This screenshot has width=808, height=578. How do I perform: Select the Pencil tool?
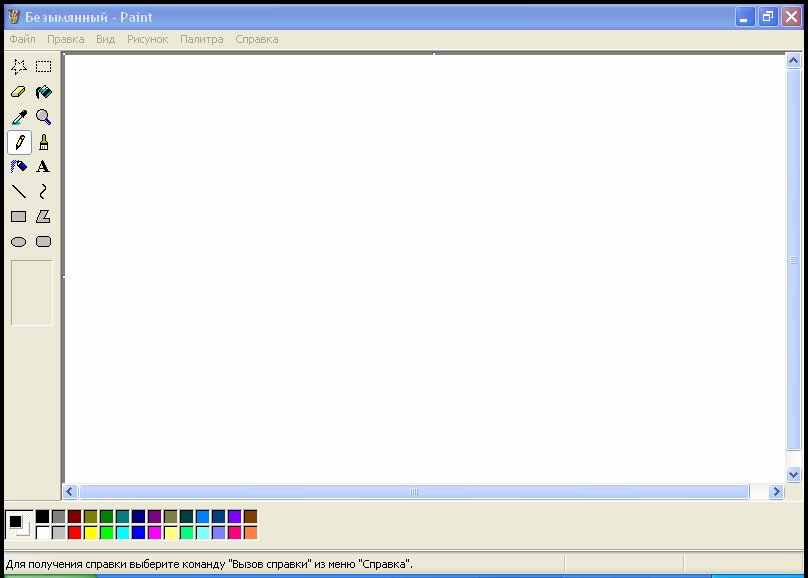click(19, 142)
